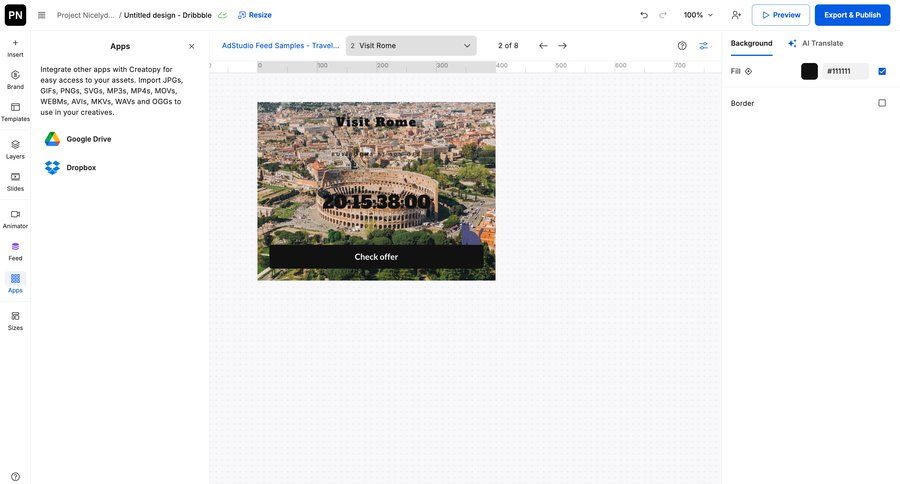Click the feed settings sliders icon
The width and height of the screenshot is (900, 484).
click(703, 46)
